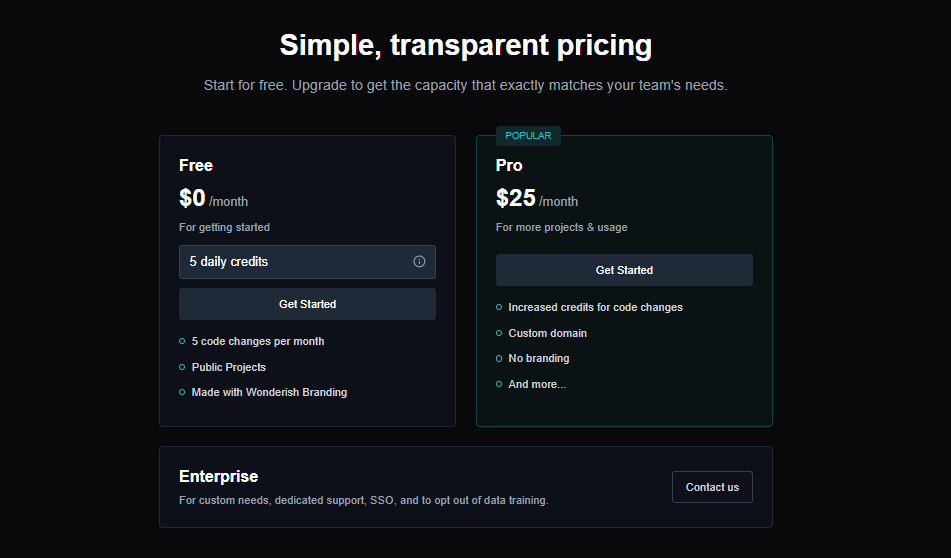
Task: Click the Pro plan title
Action: click(x=509, y=165)
